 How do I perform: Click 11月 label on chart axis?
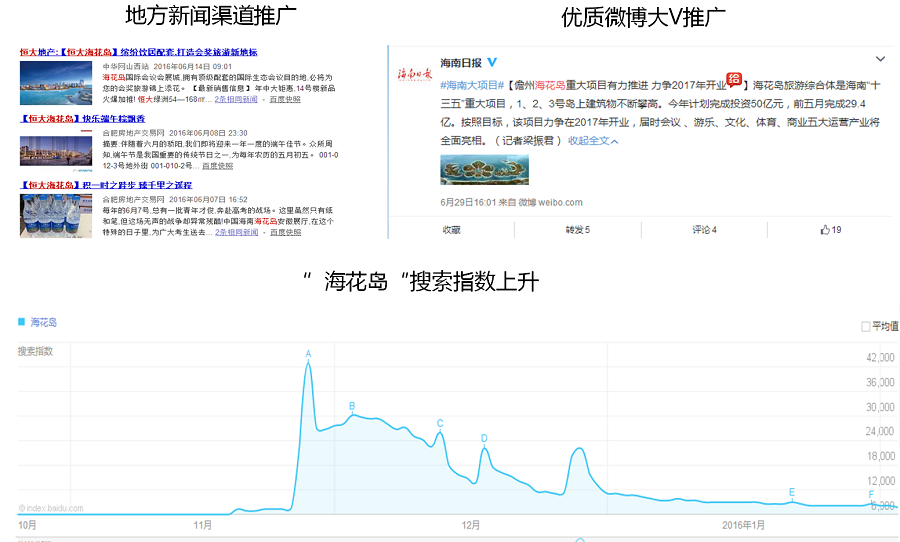203,525
